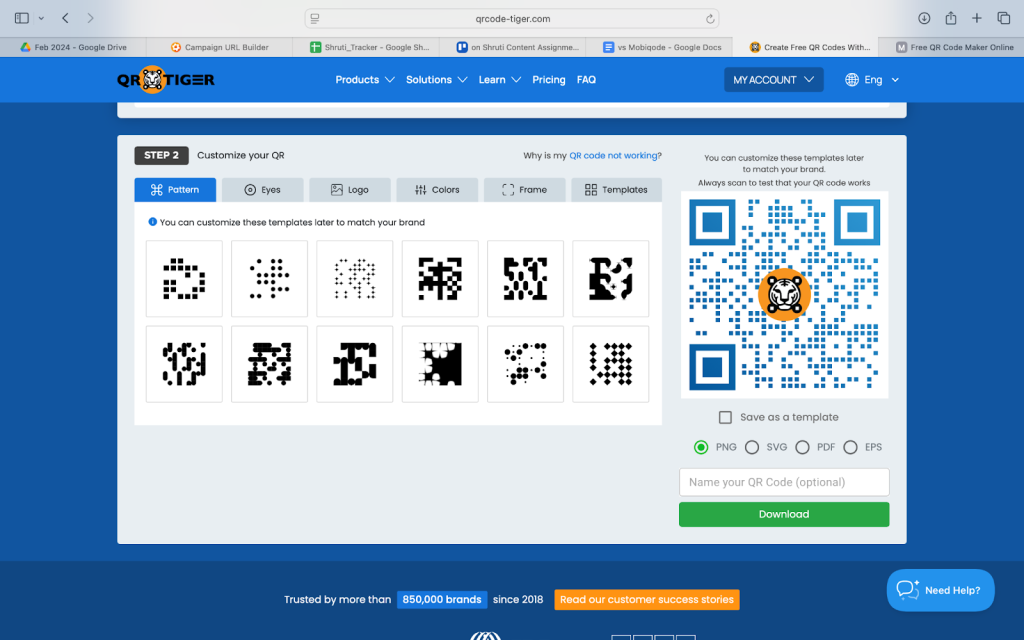The image size is (1024, 640).
Task: Click the Name your QR Code field
Action: [x=783, y=482]
